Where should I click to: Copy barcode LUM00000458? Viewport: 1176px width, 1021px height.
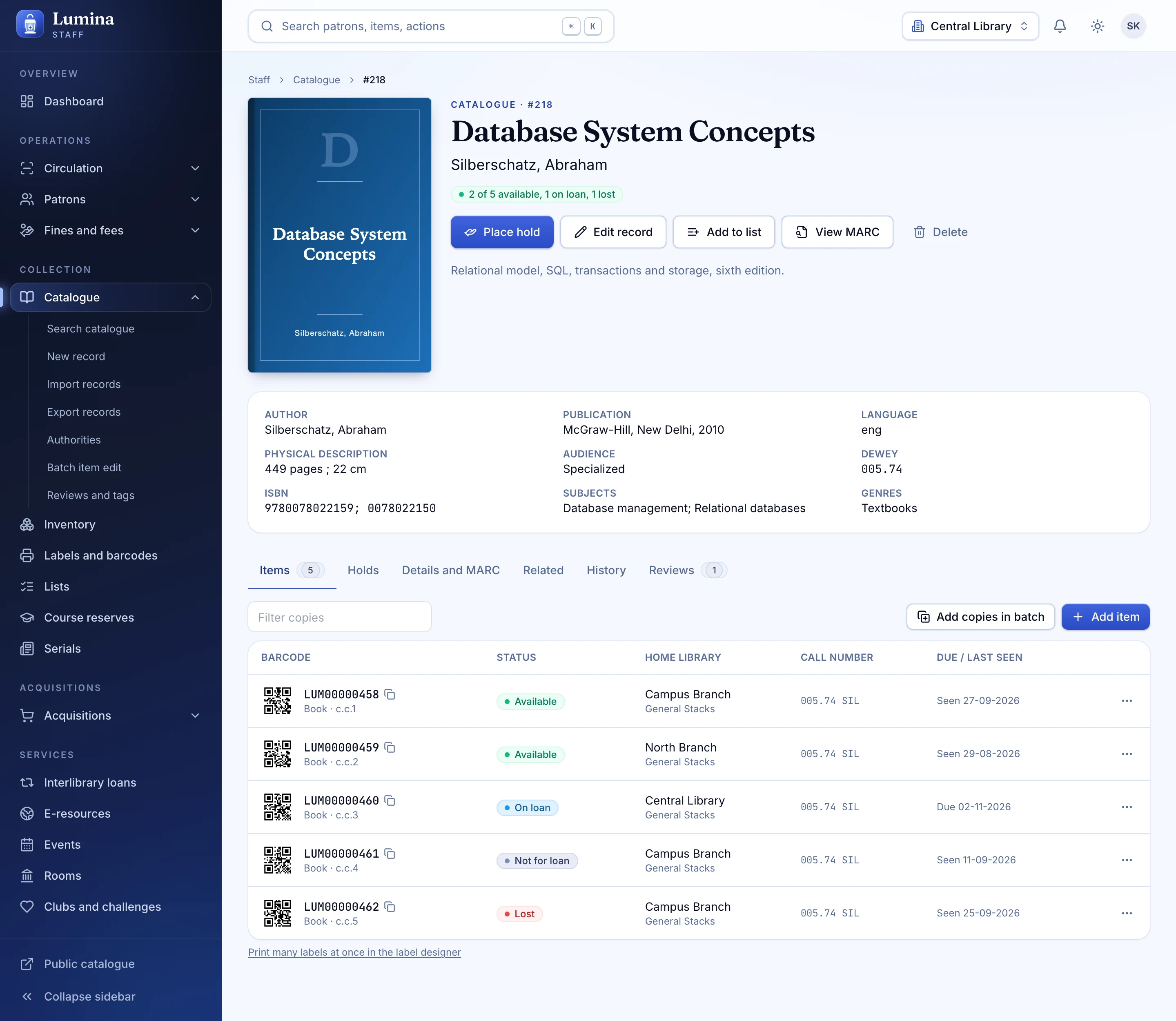point(390,694)
